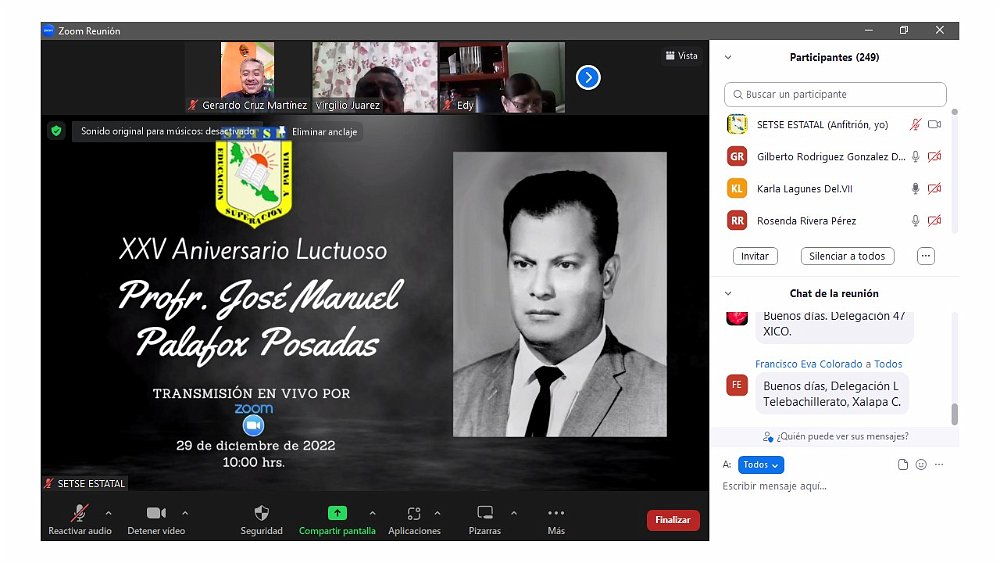
Task: Open the Vista view menu
Action: pyautogui.click(x=681, y=56)
